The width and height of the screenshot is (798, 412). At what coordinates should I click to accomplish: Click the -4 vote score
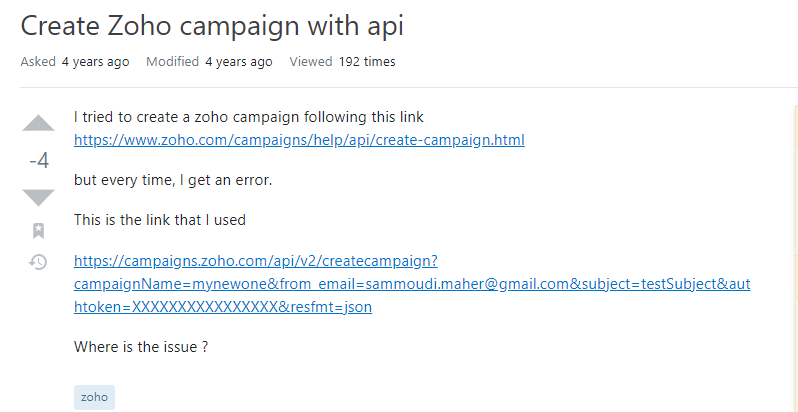coord(39,161)
